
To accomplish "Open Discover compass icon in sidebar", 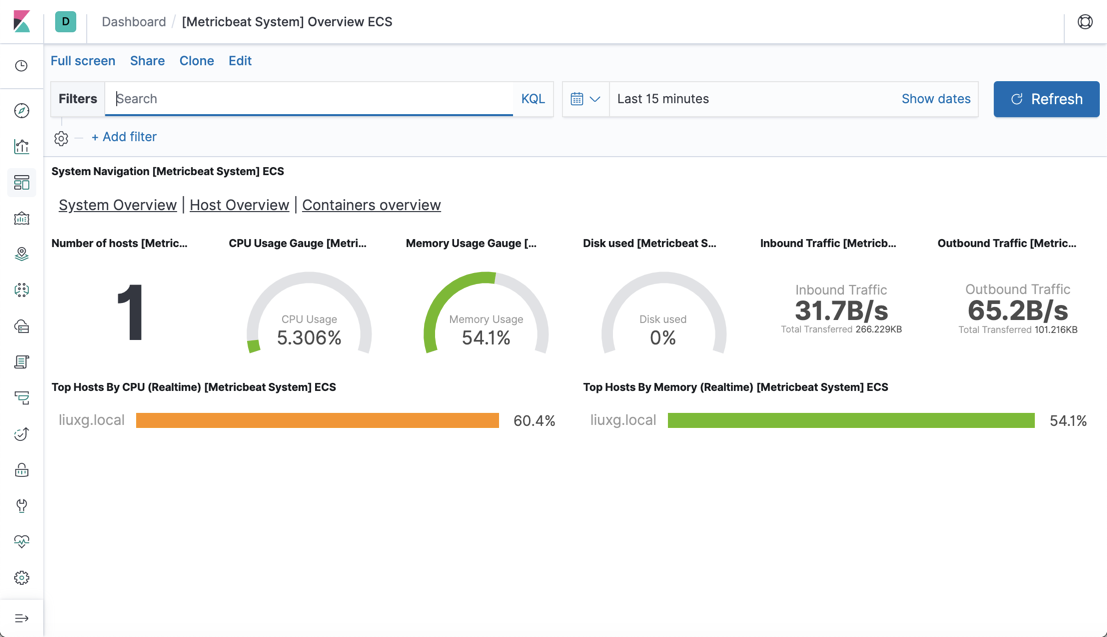I will pos(22,110).
